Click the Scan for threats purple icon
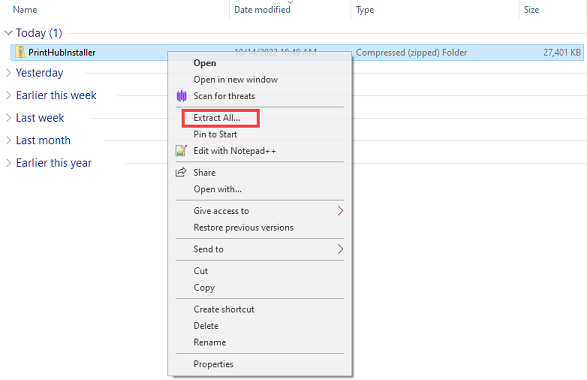 point(182,96)
